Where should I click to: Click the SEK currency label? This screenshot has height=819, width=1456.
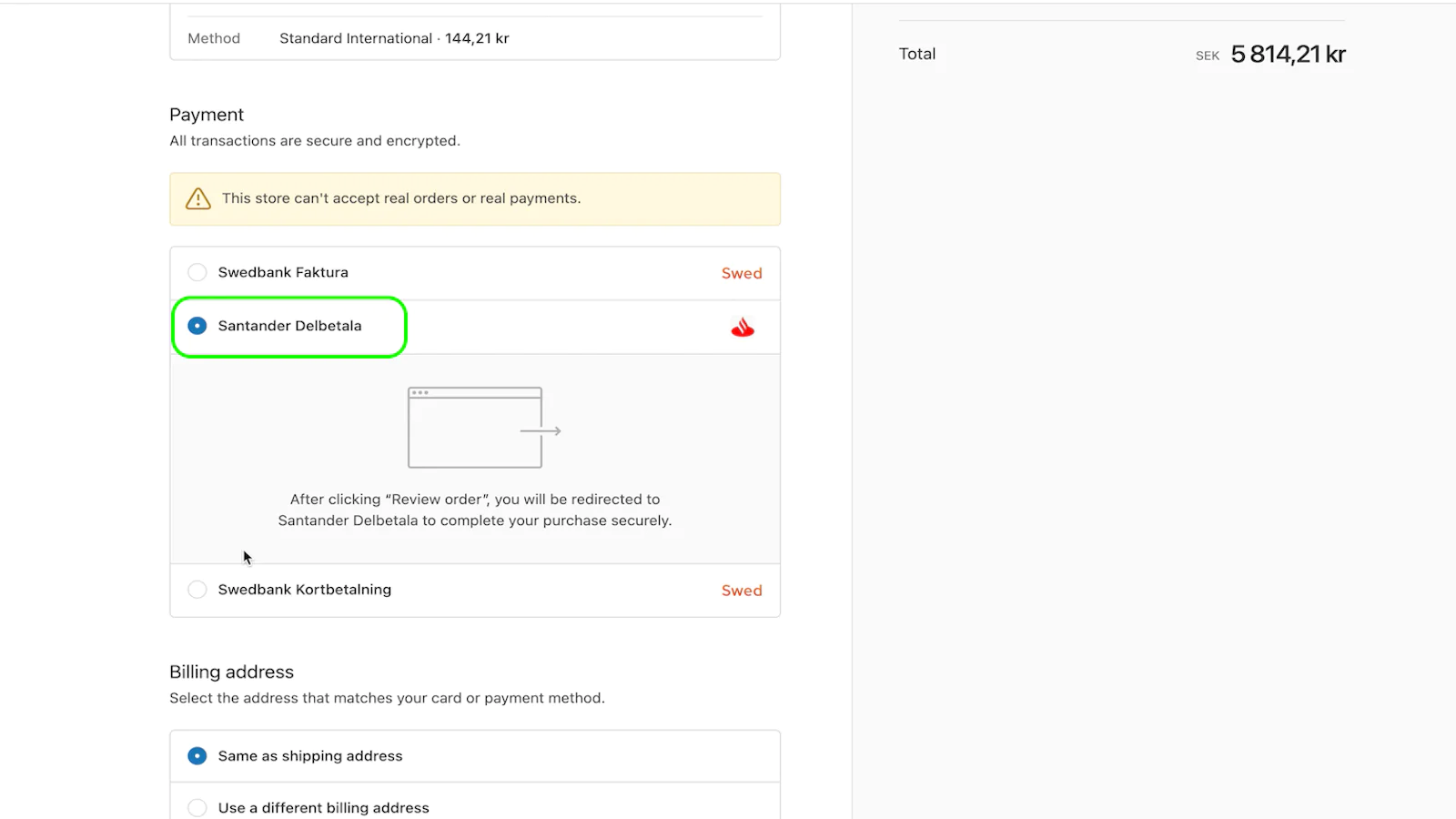pyautogui.click(x=1207, y=56)
